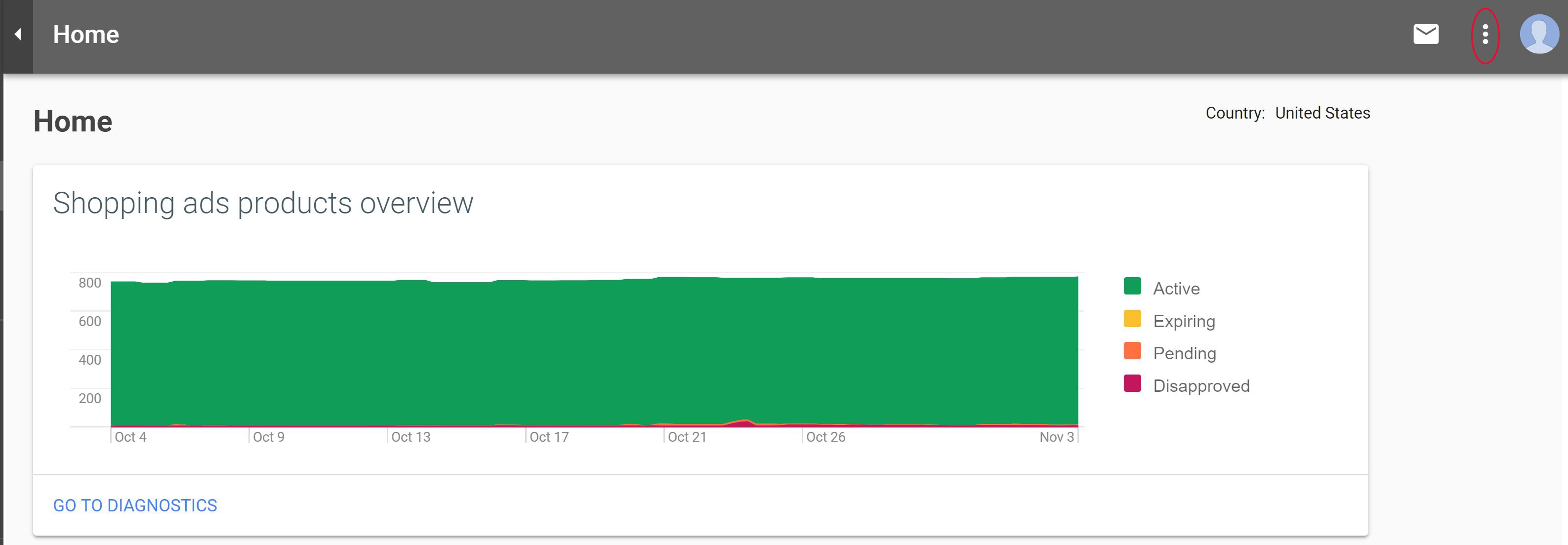Open the mail notifications icon
The height and width of the screenshot is (545, 1568).
point(1426,35)
